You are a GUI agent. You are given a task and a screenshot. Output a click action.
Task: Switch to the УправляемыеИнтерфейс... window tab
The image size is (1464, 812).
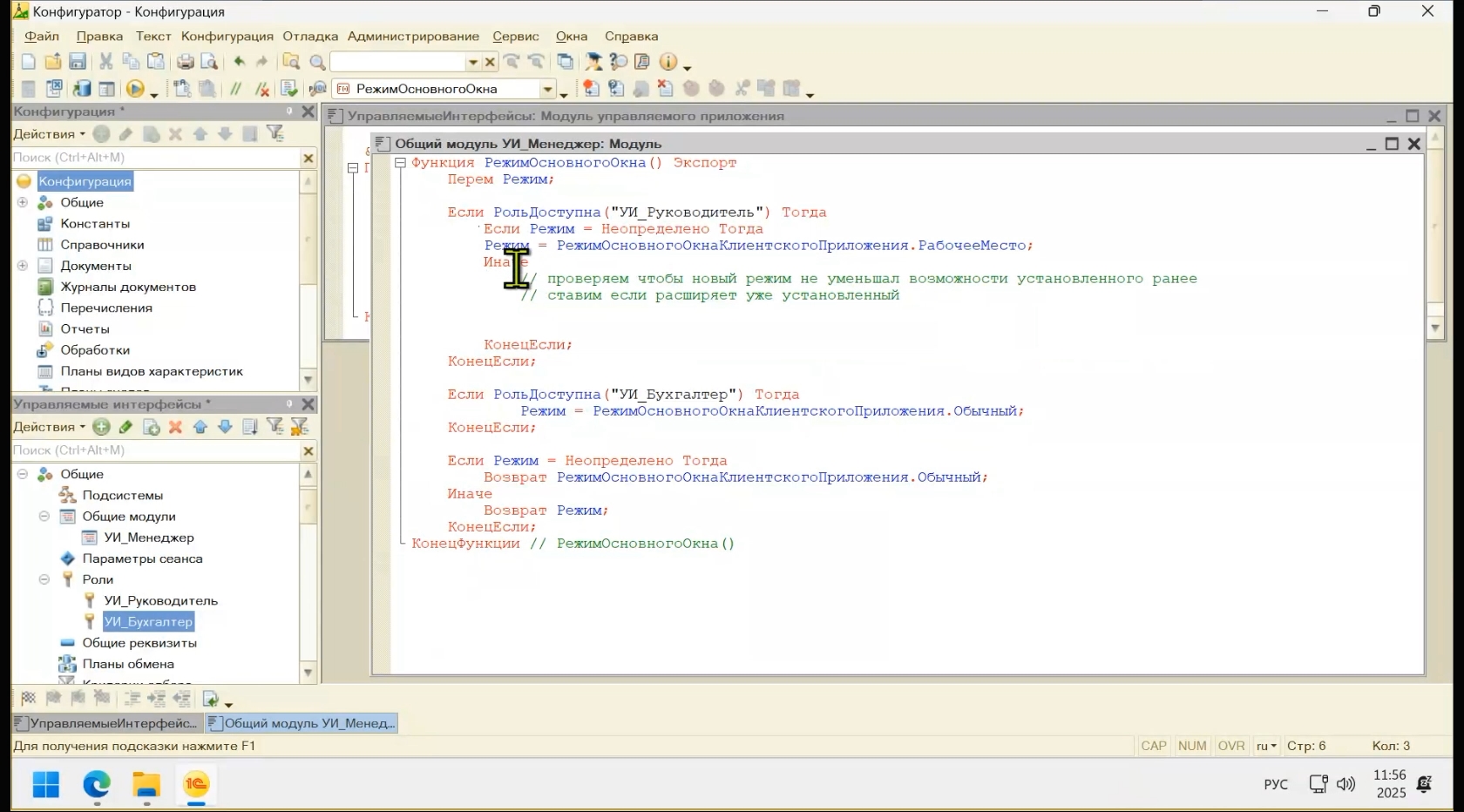point(106,723)
